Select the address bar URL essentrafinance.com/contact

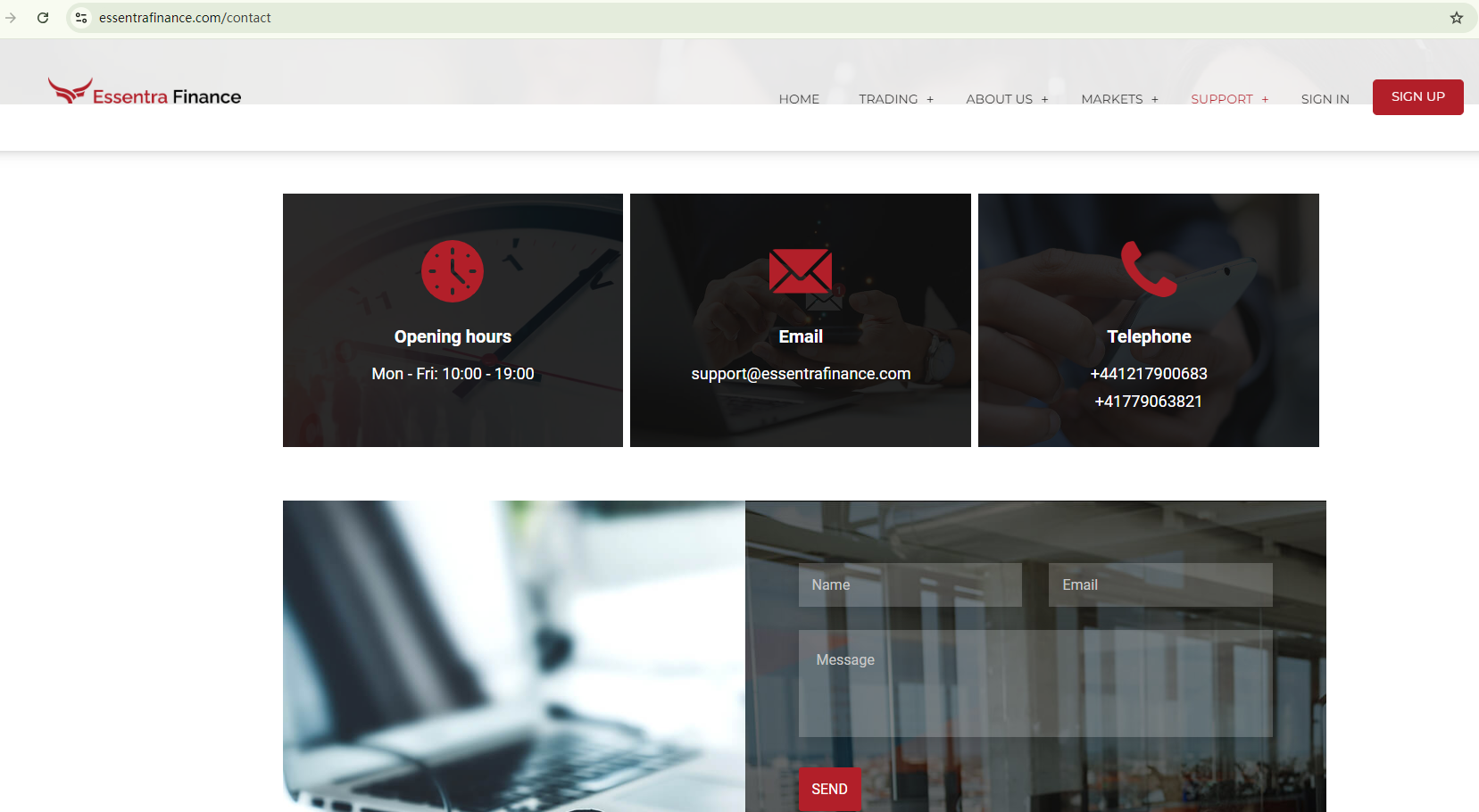coord(185,18)
